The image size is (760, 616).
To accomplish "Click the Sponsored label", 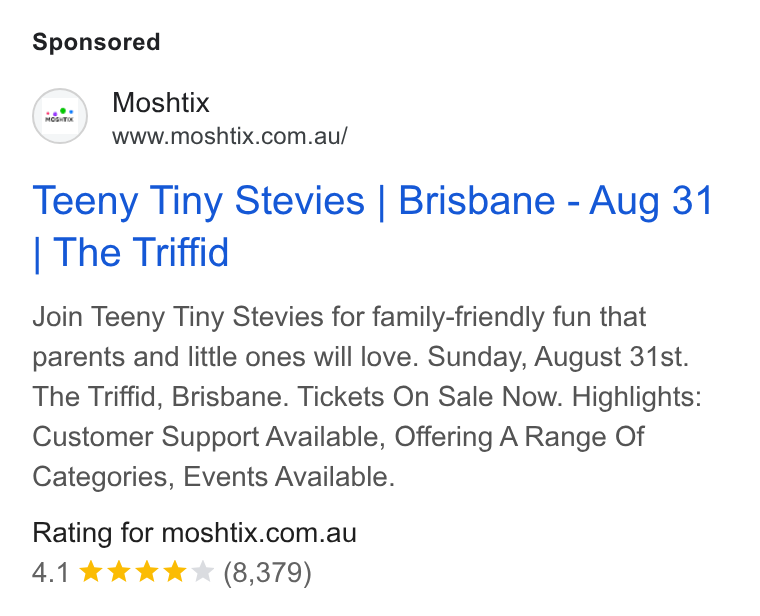I will click(96, 42).
